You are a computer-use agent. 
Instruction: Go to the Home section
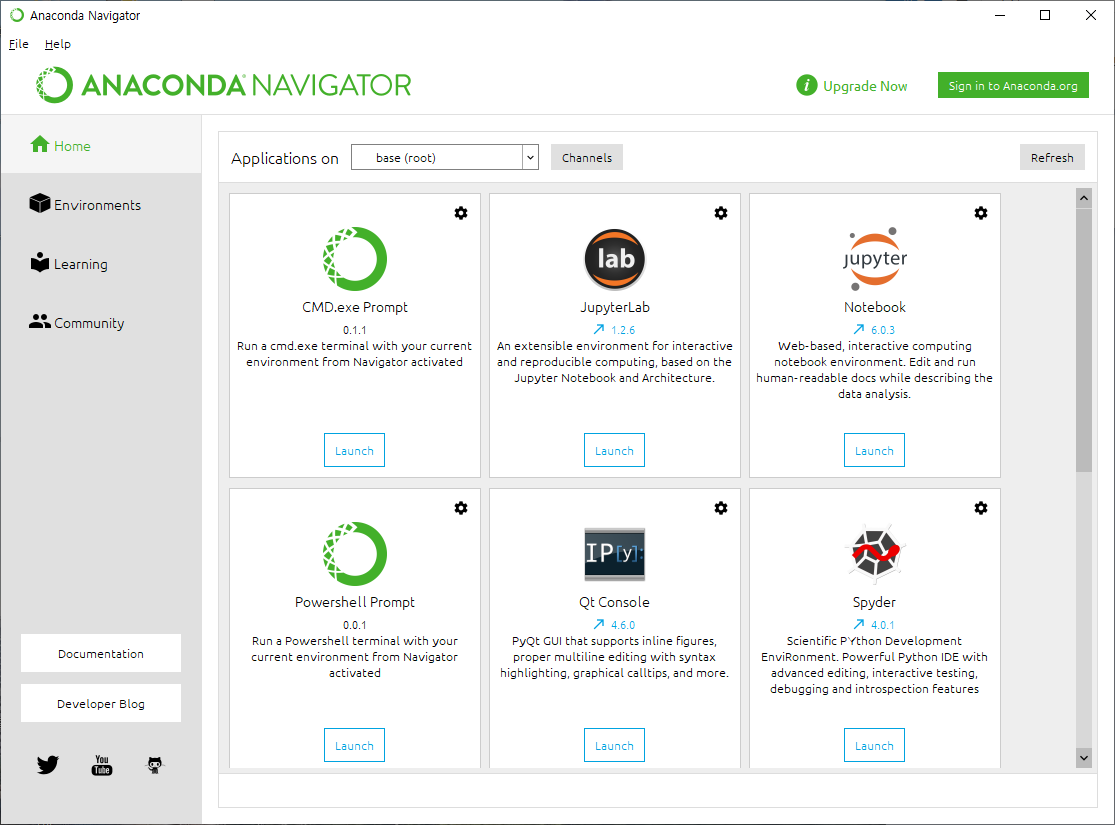point(101,146)
